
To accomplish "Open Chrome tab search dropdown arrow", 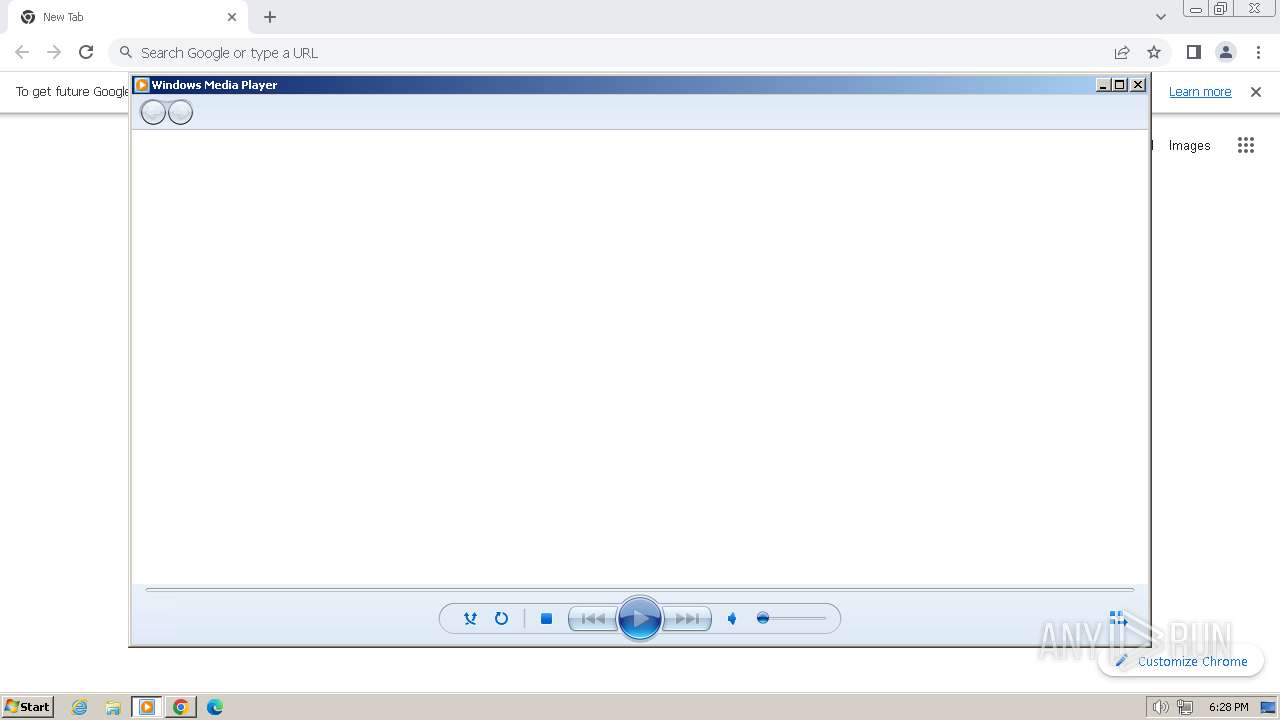I will click(x=1160, y=17).
